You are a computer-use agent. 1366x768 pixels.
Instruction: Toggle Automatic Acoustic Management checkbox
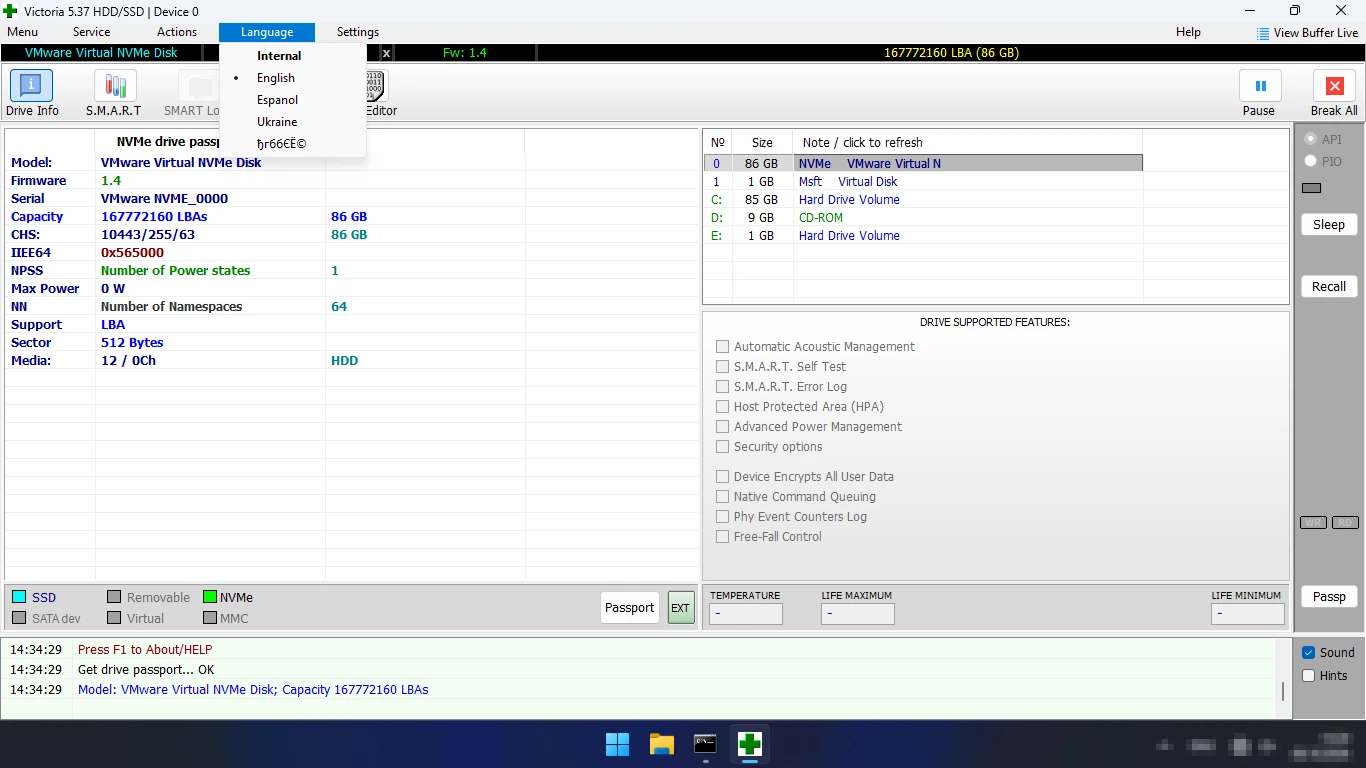[x=722, y=346]
